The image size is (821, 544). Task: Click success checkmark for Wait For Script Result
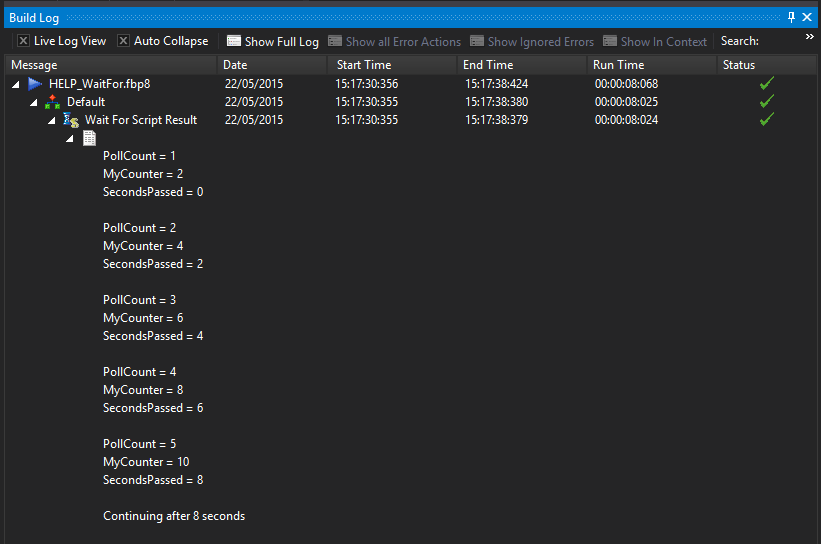[767, 119]
